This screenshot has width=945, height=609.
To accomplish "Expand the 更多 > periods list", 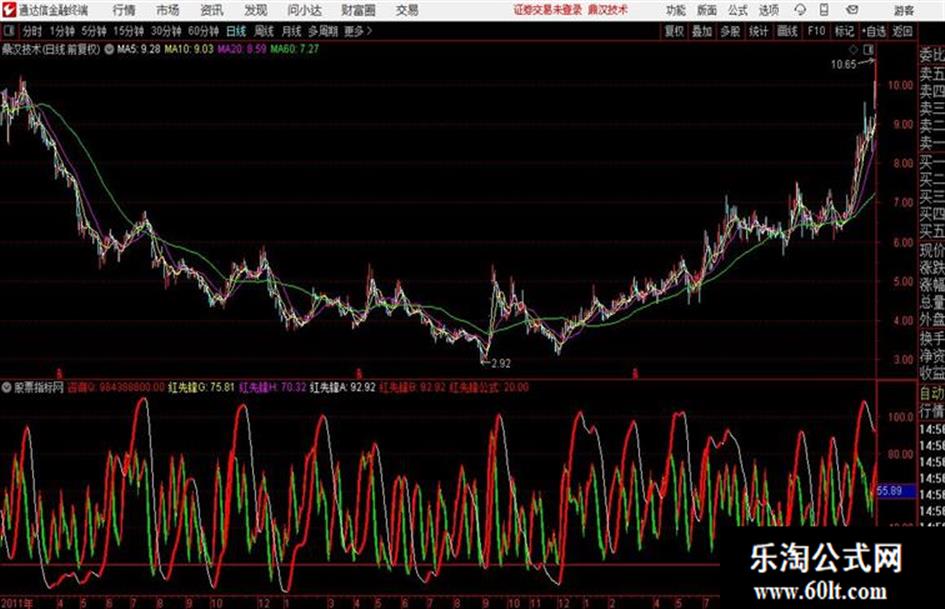I will (358, 31).
